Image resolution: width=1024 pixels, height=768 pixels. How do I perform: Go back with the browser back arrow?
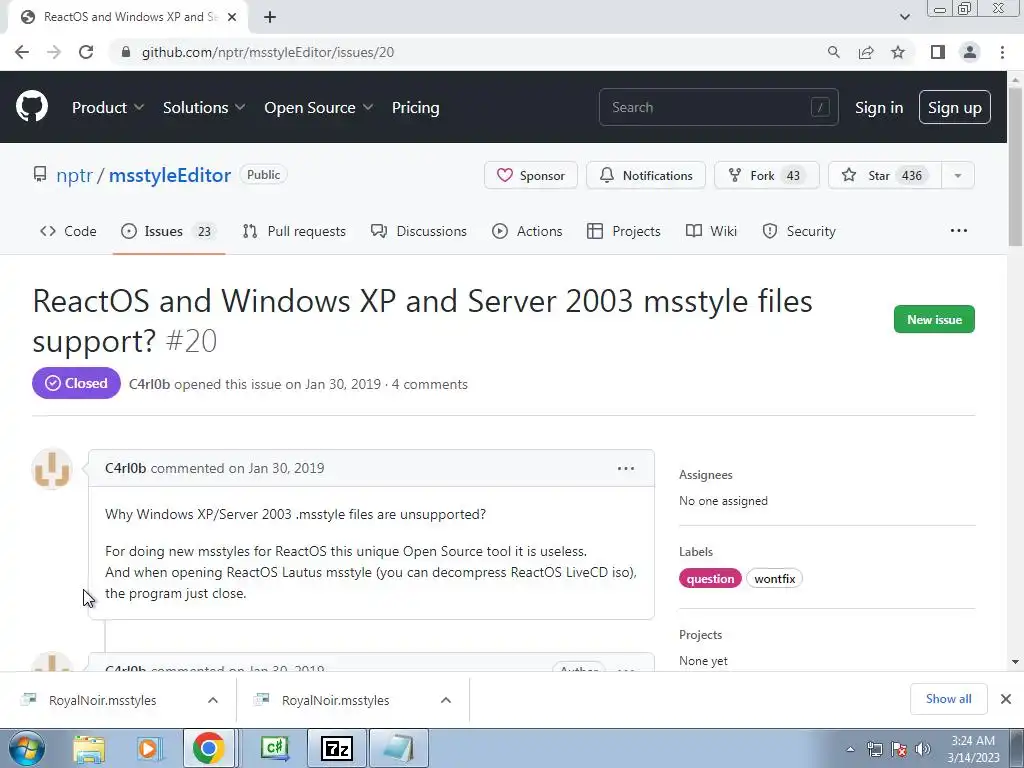[22, 52]
